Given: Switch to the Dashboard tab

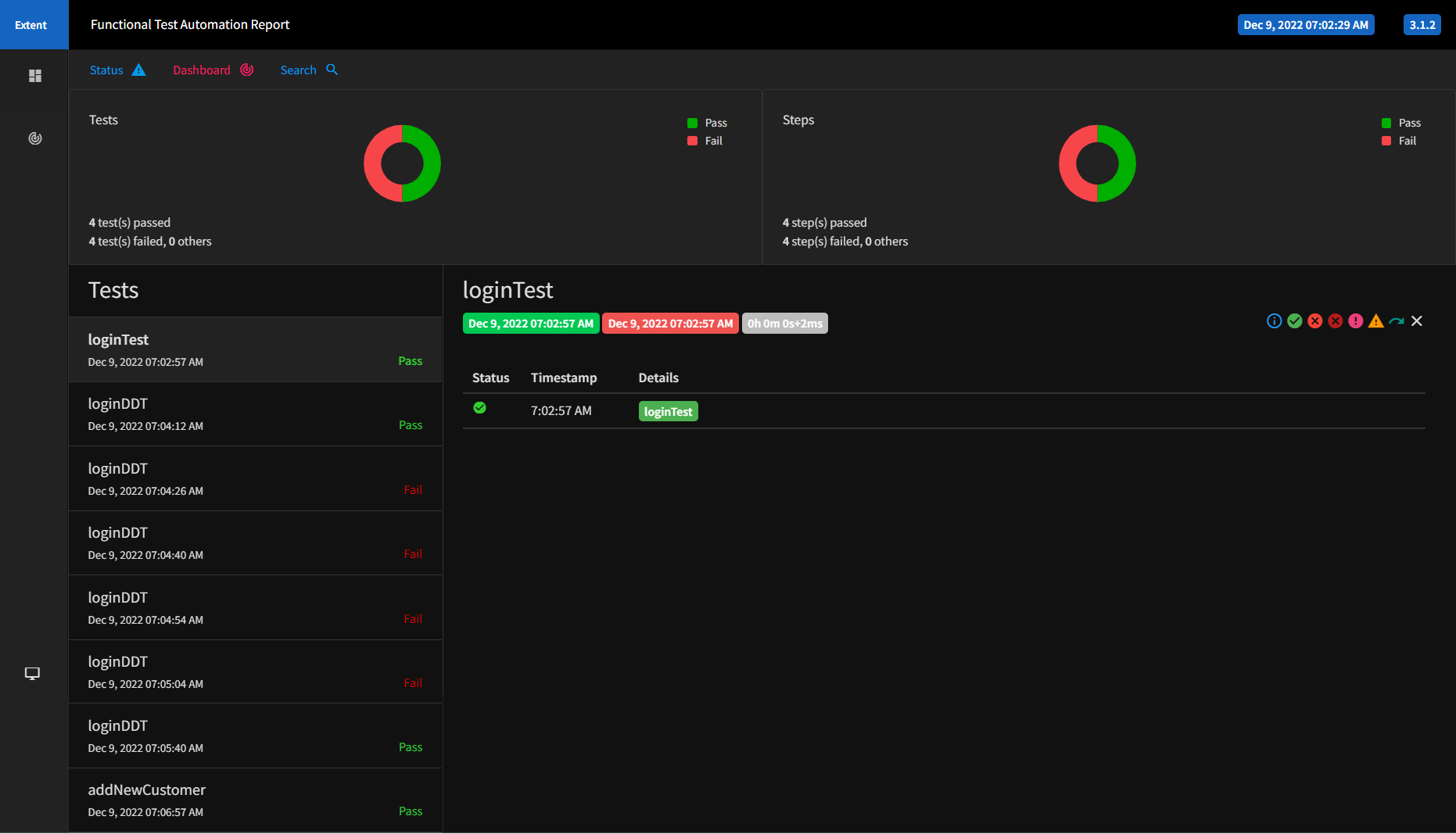Looking at the screenshot, I should 202,70.
